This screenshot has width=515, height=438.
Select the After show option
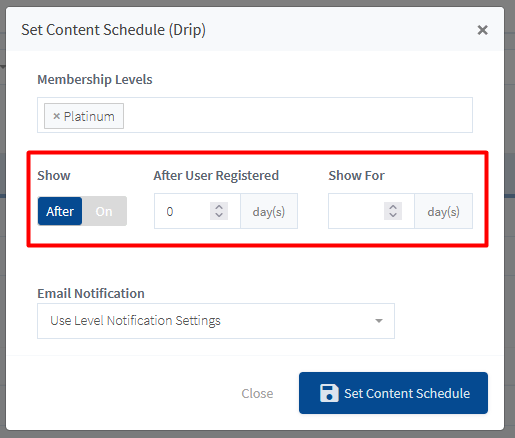click(x=60, y=211)
